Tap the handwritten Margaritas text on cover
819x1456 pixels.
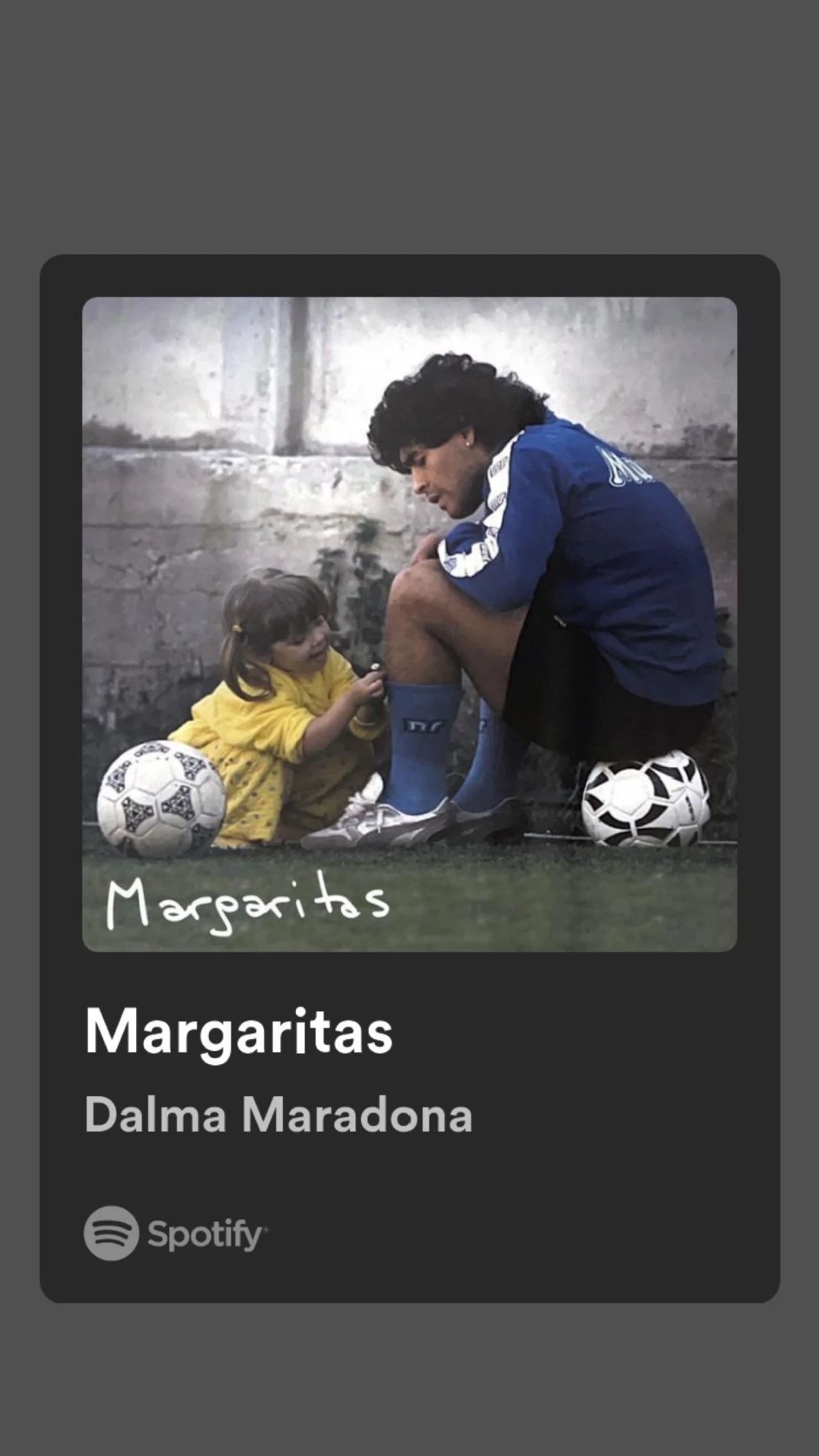tap(247, 903)
